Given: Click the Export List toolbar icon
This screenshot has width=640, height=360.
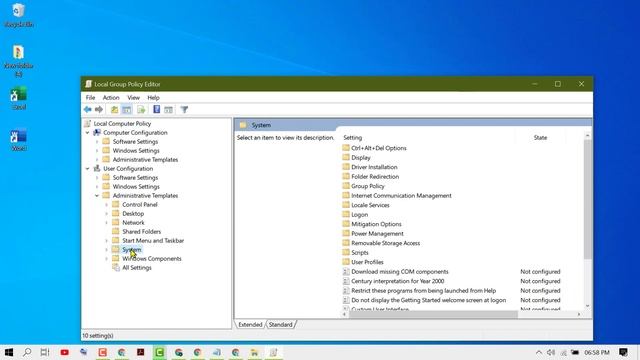Looking at the screenshot, I should coord(141,109).
